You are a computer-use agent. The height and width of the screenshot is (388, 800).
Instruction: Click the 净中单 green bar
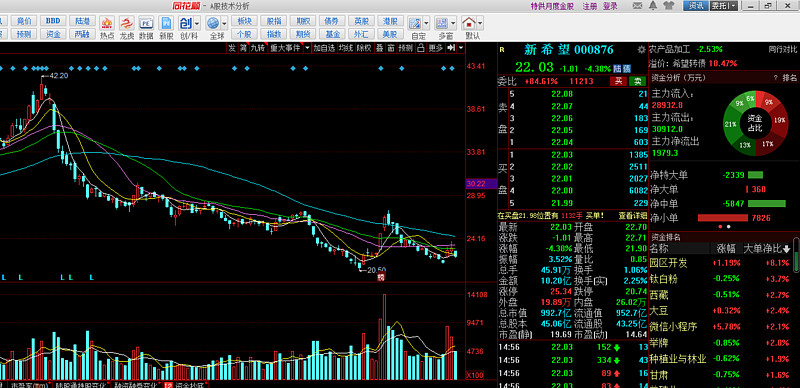[x=766, y=204]
